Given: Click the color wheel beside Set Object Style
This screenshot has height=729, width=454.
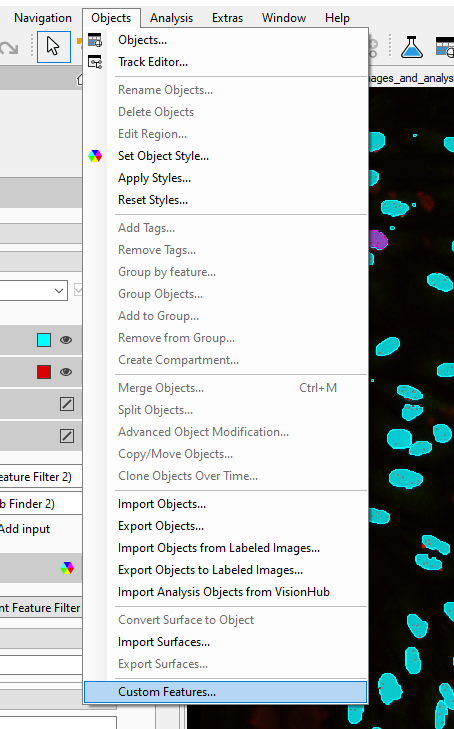Looking at the screenshot, I should [95, 156].
